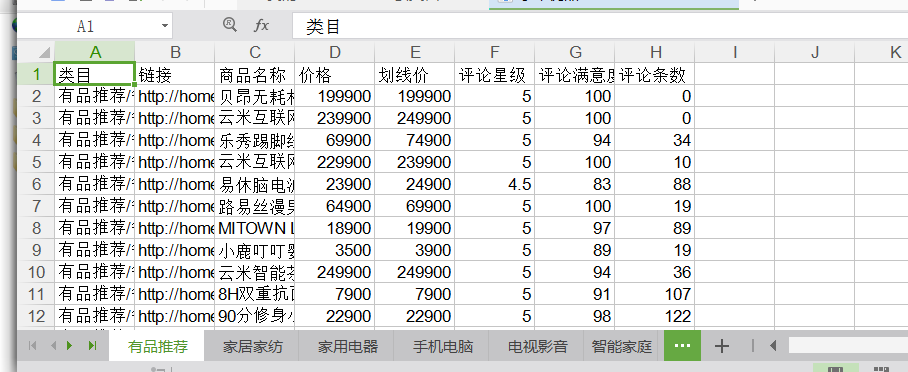Click the 8H双重抗 product name cell

[x=255, y=294]
